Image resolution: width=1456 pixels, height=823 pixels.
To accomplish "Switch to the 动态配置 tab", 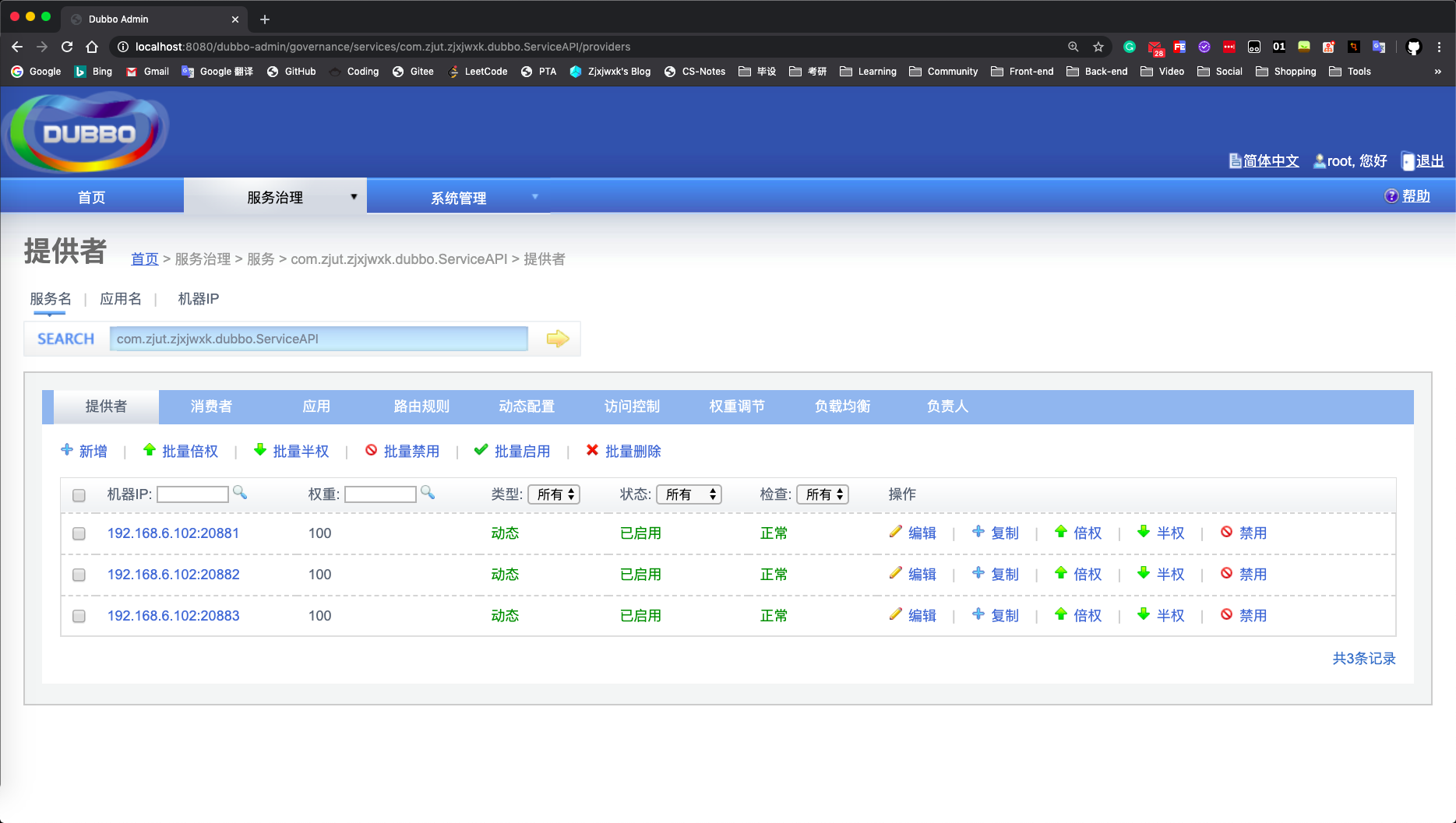I will coord(527,406).
